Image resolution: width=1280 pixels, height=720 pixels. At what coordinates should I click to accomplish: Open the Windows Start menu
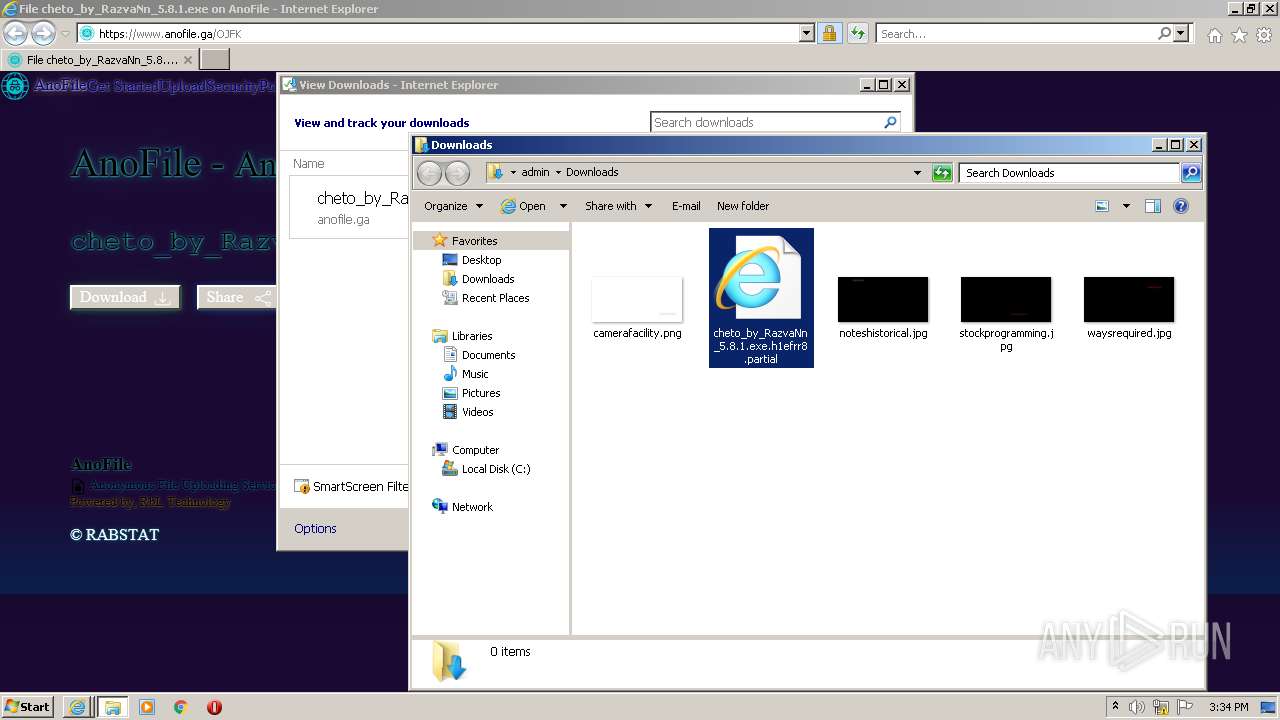click(28, 706)
